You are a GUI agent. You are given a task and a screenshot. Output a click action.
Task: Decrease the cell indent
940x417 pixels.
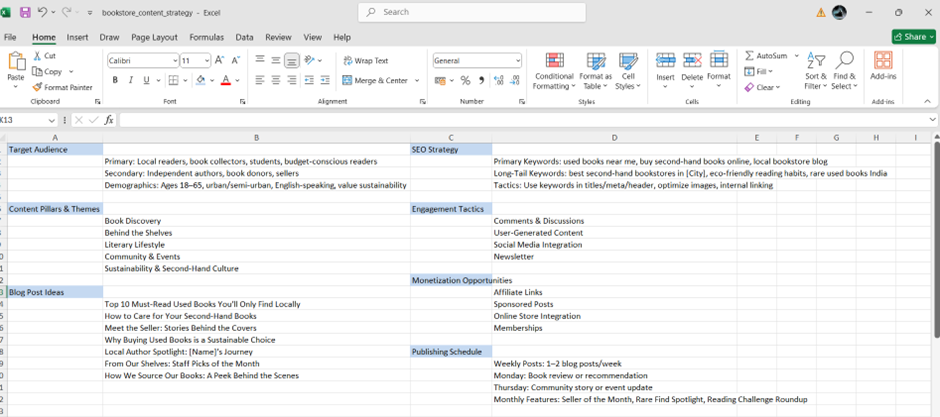coord(309,80)
